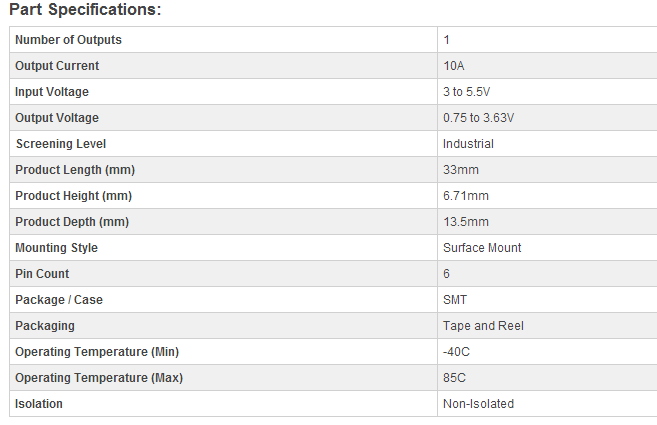Image resolution: width=657 pixels, height=425 pixels.
Task: Click the Pin Count label
Action: [x=42, y=274]
